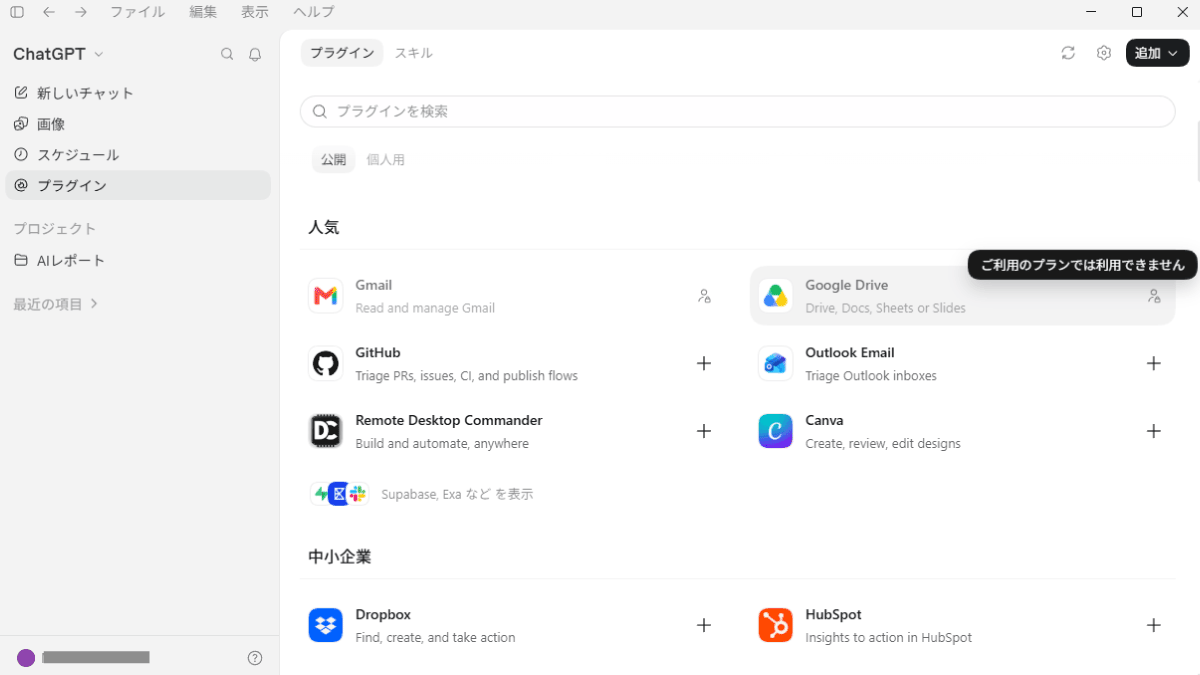Click the プラグインを検索 search field
The image size is (1200, 675).
738,112
